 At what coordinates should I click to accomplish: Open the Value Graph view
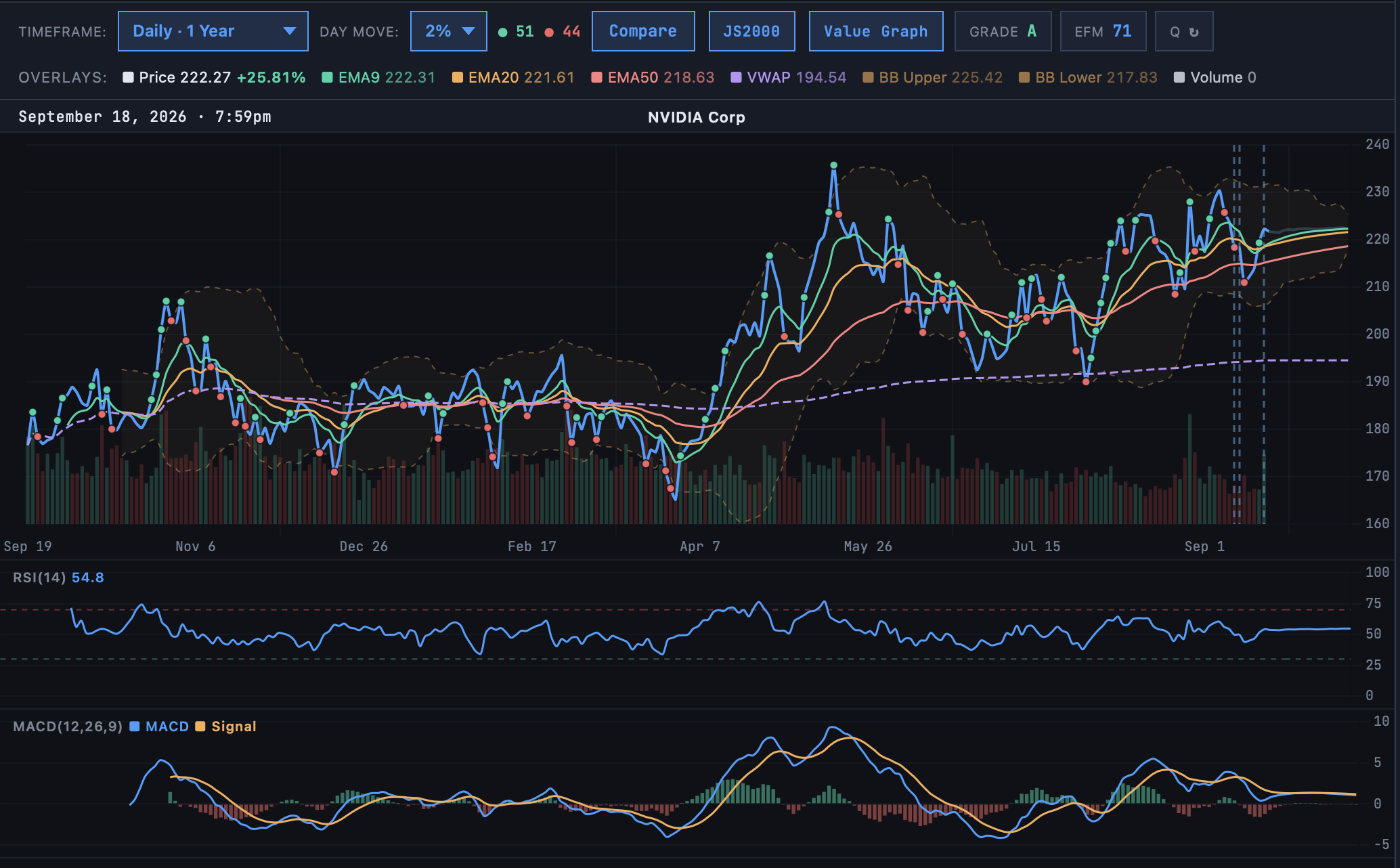tap(875, 31)
